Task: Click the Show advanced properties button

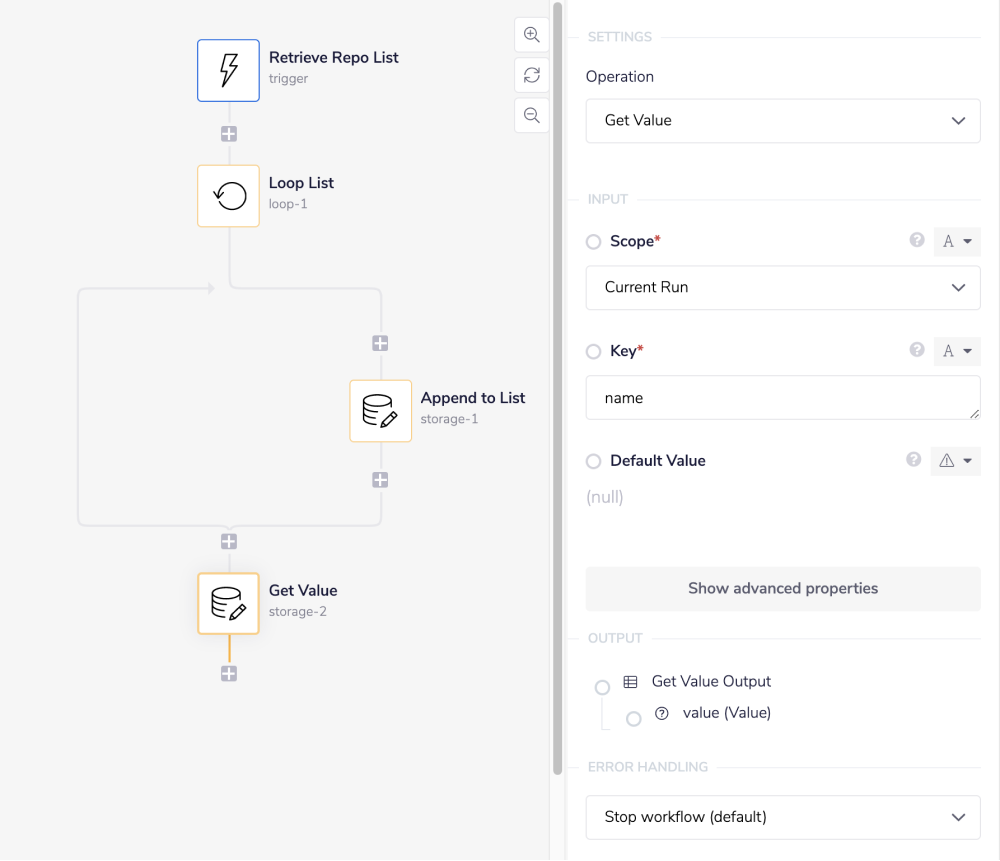Action: point(783,588)
